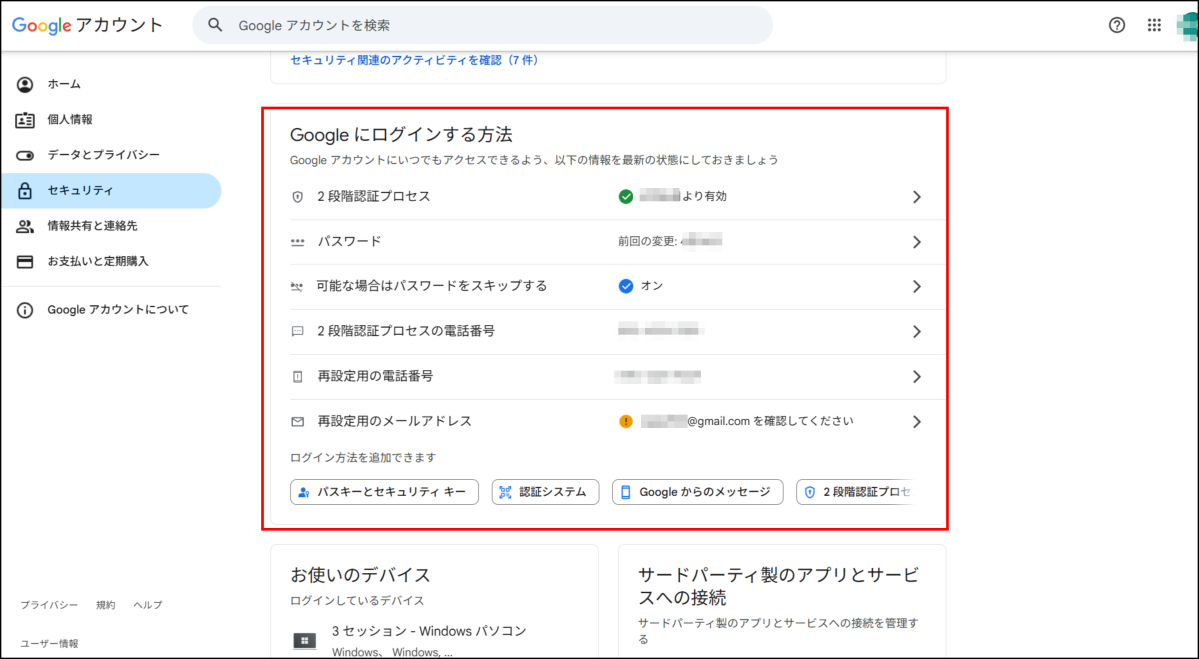
Task: Add 認証システム login method
Action: (545, 492)
